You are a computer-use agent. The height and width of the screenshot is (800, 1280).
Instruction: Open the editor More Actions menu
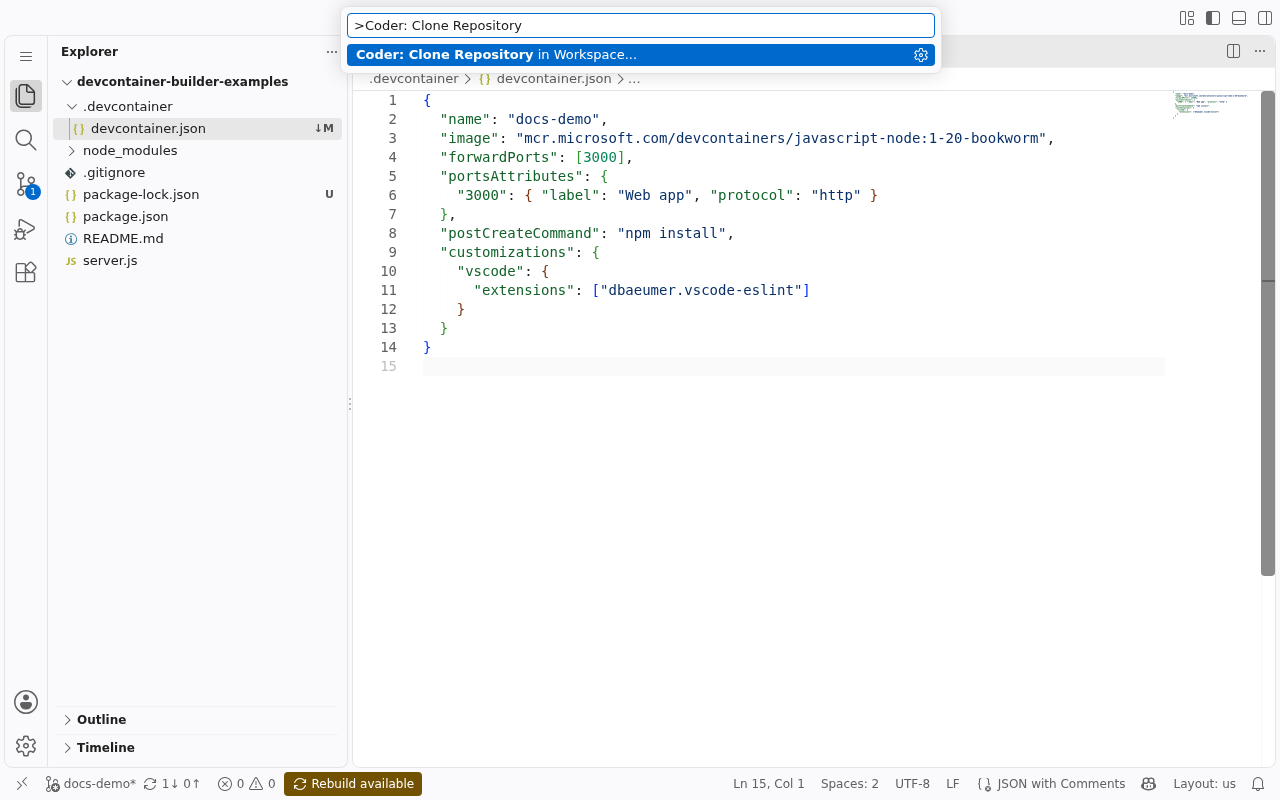pyautogui.click(x=1259, y=51)
